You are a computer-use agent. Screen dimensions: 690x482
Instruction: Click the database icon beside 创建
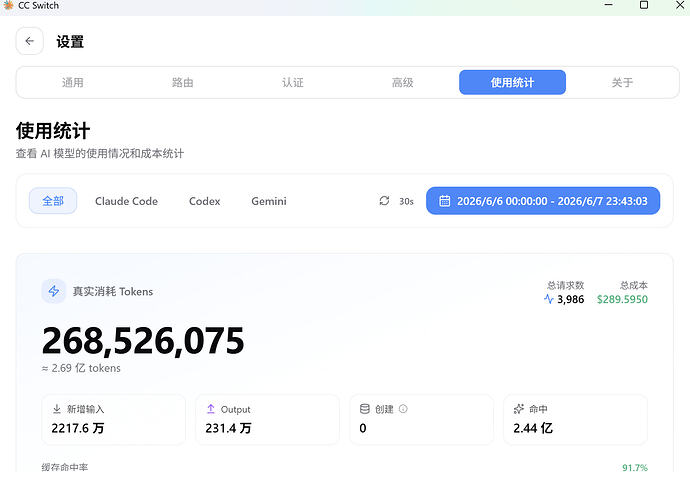pos(365,409)
